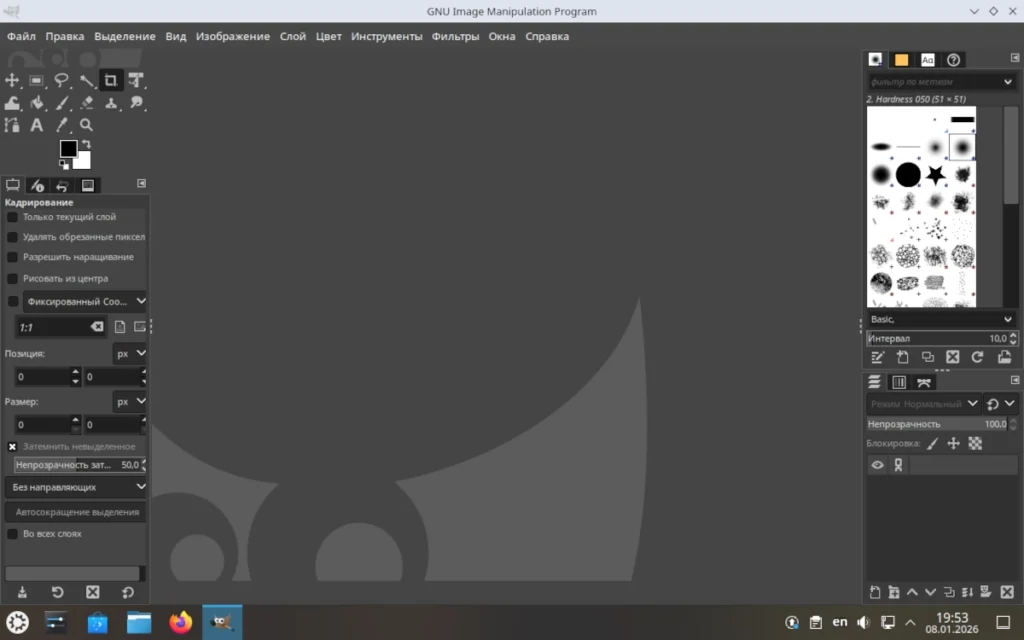Create a new brush
Image resolution: width=1024 pixels, height=640 pixels.
[x=903, y=357]
